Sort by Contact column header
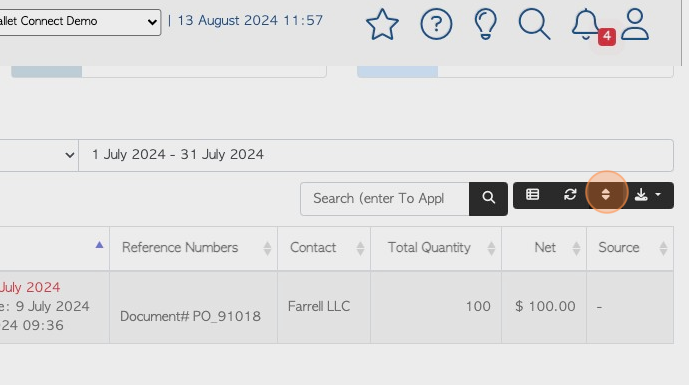Image resolution: width=689 pixels, height=385 pixels. [x=324, y=248]
